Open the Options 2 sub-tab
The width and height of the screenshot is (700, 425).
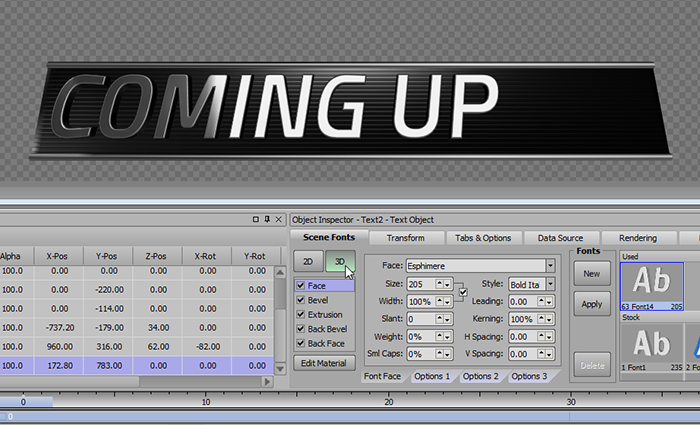[480, 376]
